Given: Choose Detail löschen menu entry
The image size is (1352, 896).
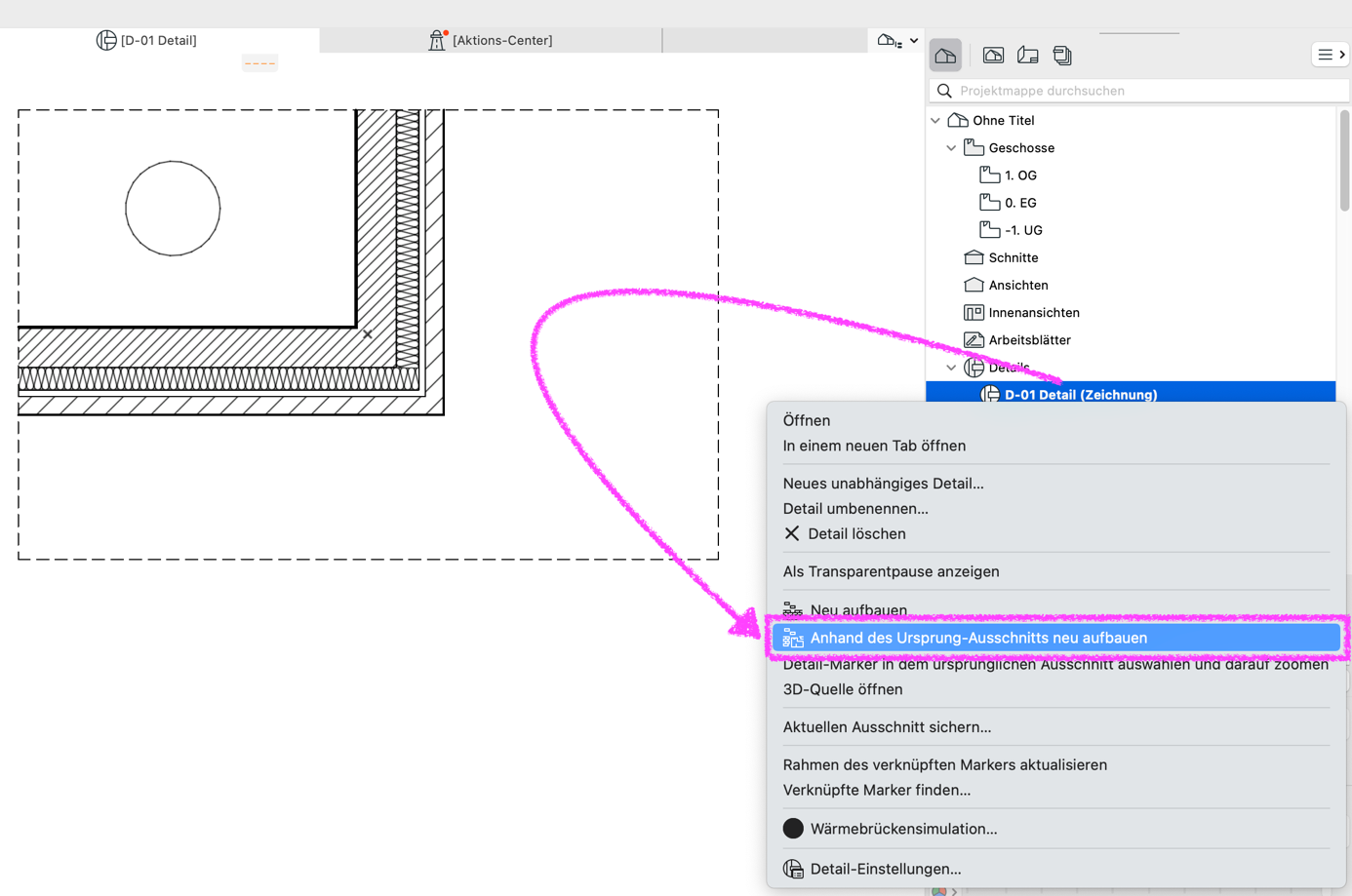Looking at the screenshot, I should coord(856,534).
